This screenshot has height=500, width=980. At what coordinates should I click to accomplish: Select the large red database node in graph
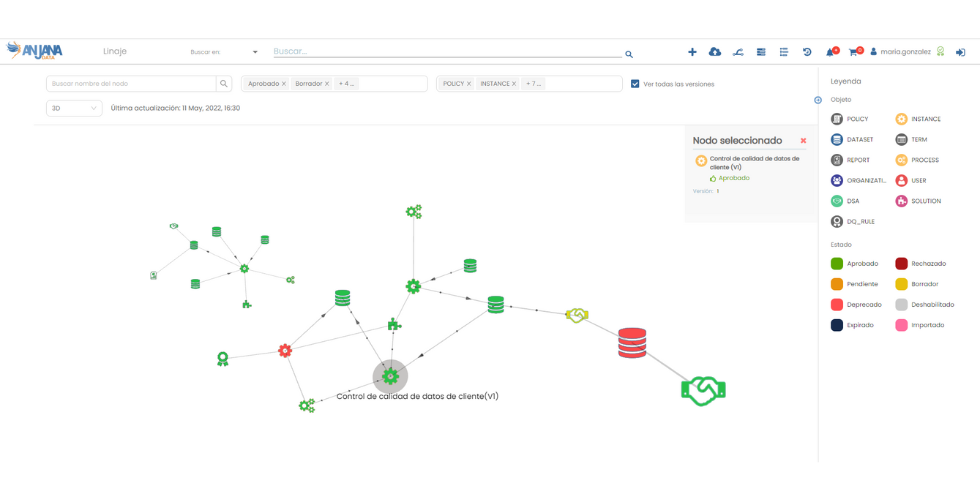coord(631,343)
